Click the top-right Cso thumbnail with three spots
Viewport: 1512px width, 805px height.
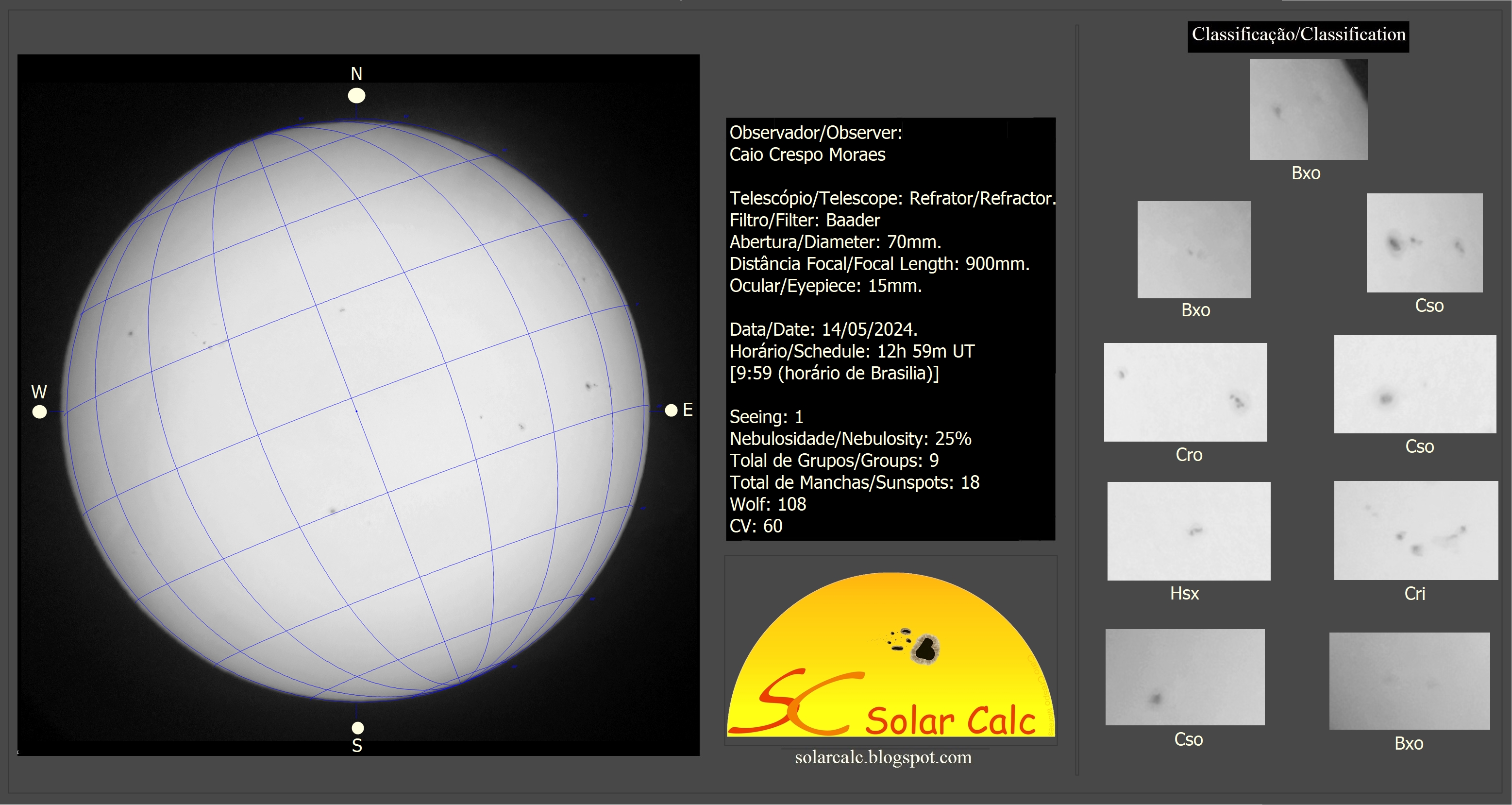[x=1424, y=242]
